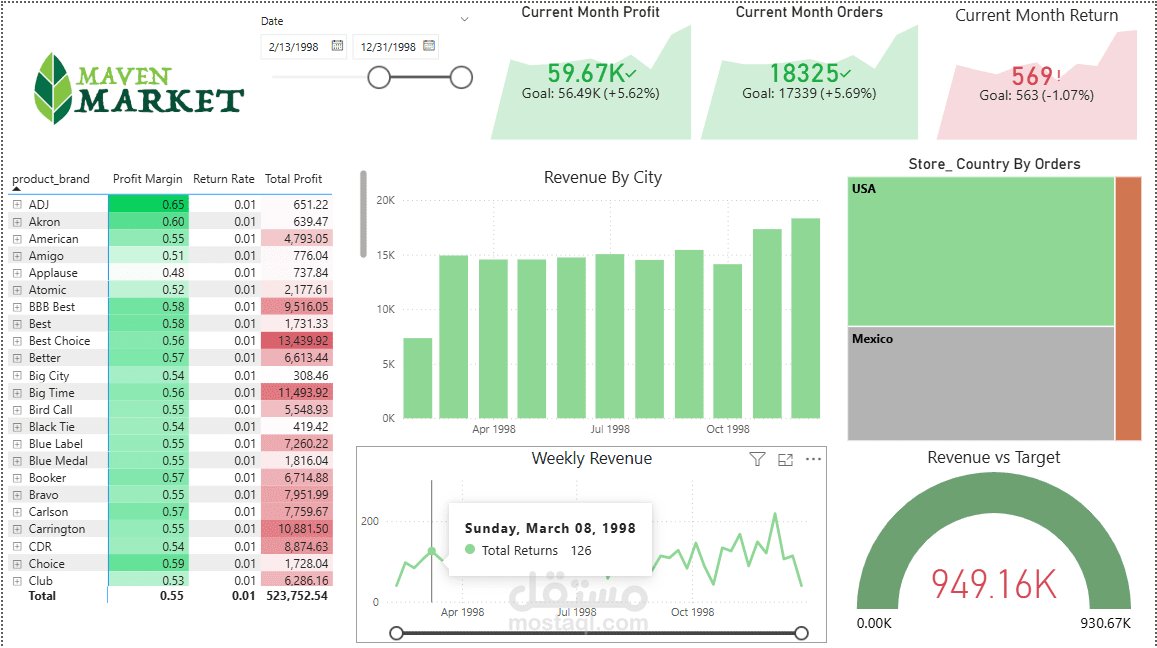Select the USA block in treemap

(x=981, y=251)
